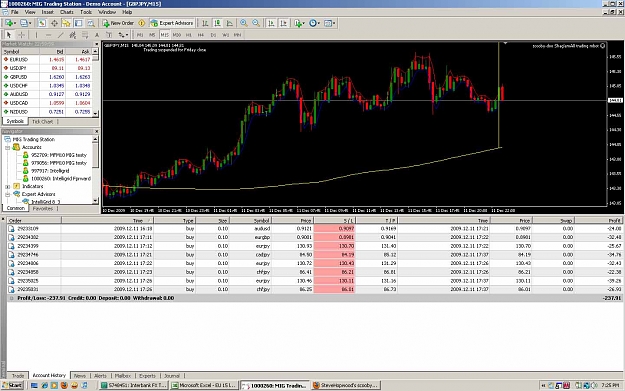This screenshot has height=391, width=625.
Task: Switch to SteveHopwood's Firefox taskbar window
Action: (346, 385)
